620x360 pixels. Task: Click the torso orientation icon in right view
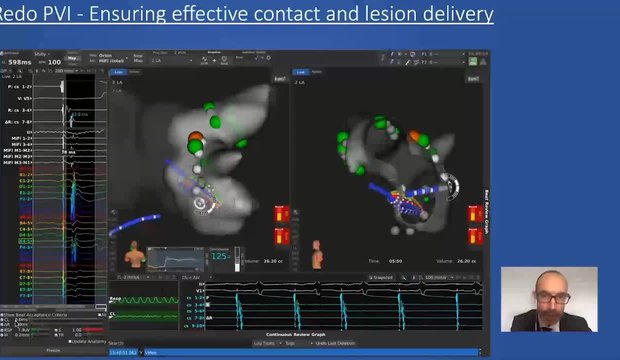click(317, 255)
